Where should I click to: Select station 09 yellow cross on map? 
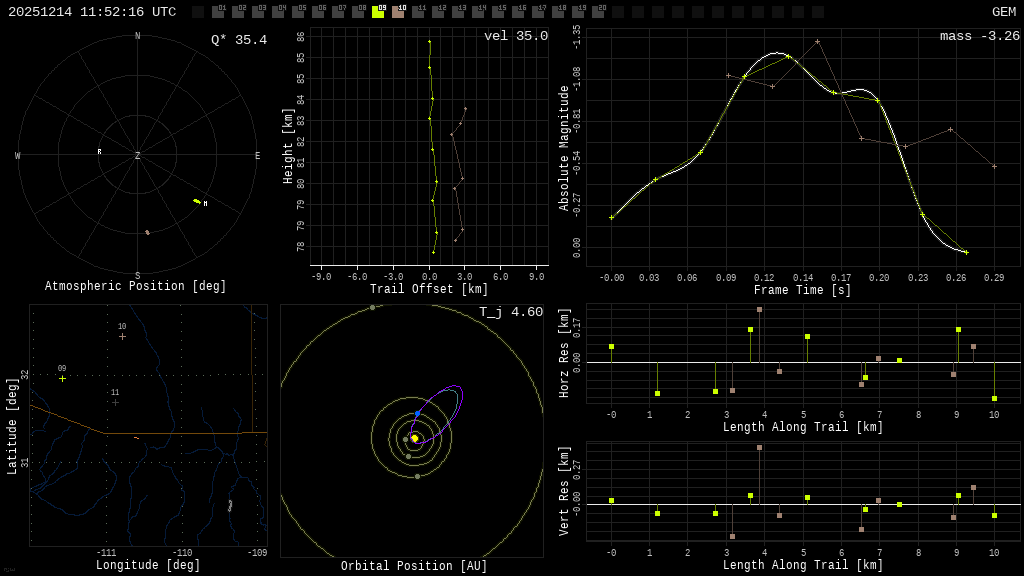[62, 379]
